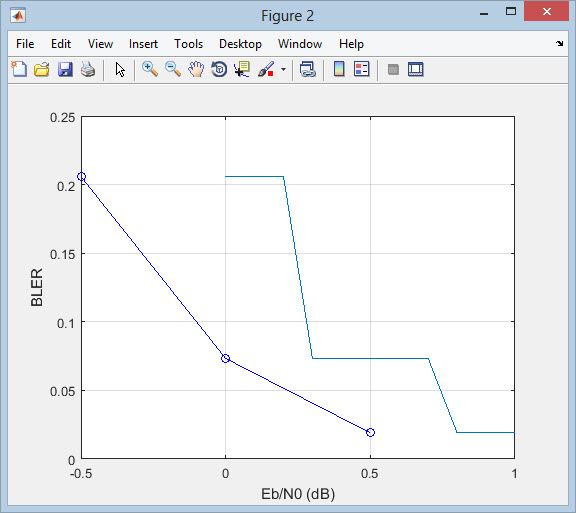The width and height of the screenshot is (576, 513).
Task: Expand the Brush color dropdown arrow
Action: coord(283,69)
